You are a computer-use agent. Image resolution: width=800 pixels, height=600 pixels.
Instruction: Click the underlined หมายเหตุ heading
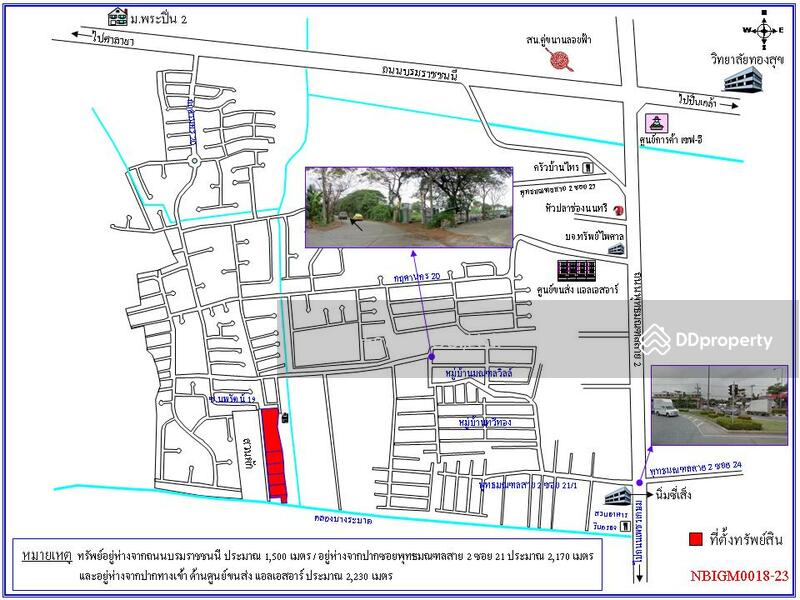coord(46,553)
